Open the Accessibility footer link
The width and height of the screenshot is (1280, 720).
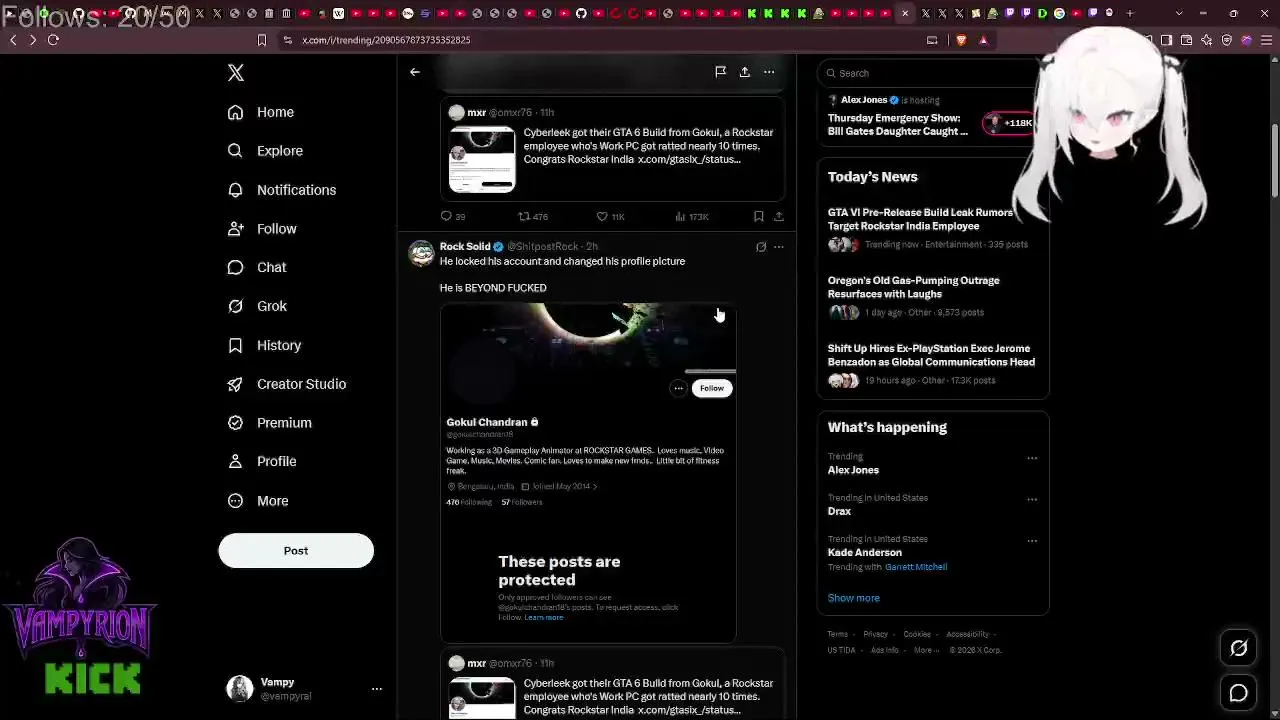pyautogui.click(x=967, y=634)
